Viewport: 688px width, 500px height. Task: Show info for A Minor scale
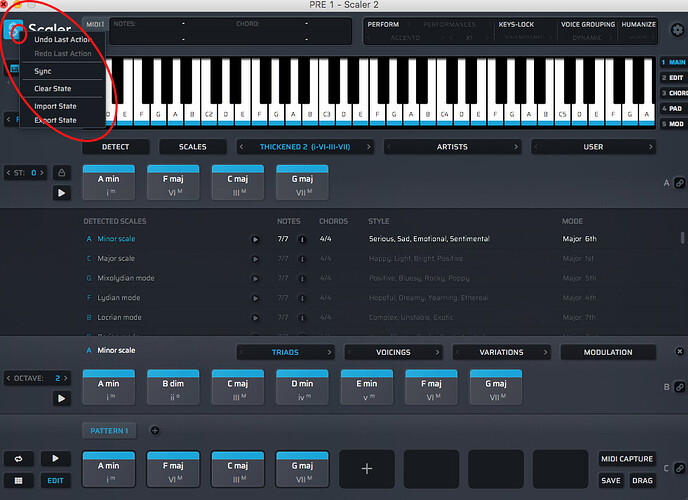(302, 239)
